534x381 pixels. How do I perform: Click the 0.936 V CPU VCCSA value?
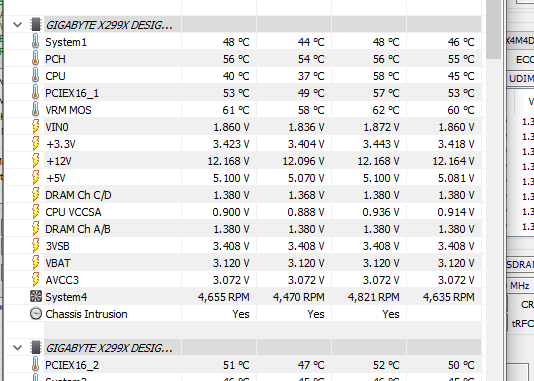click(381, 212)
